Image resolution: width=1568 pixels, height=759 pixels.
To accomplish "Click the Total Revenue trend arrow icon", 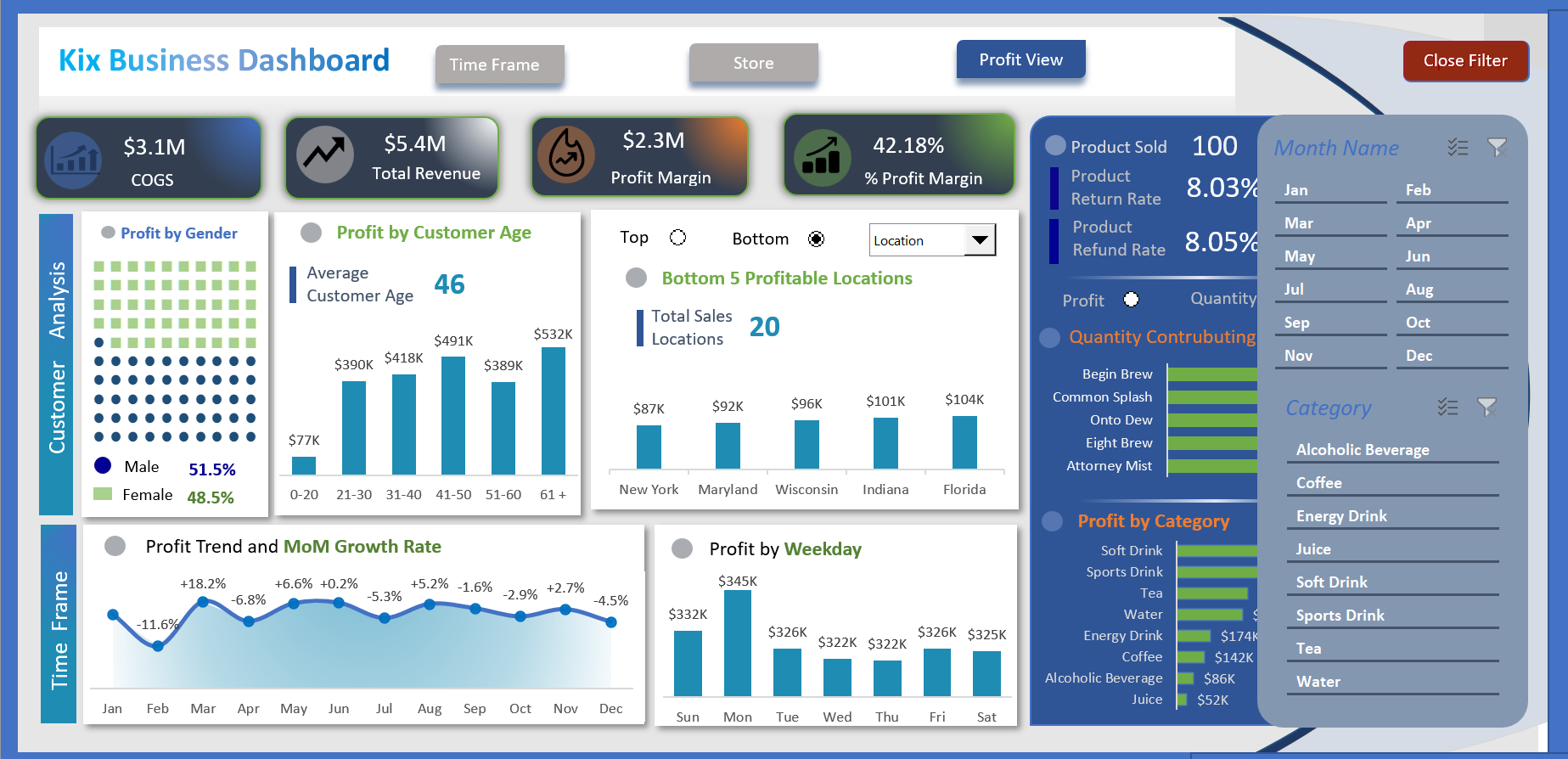I will pyautogui.click(x=325, y=155).
